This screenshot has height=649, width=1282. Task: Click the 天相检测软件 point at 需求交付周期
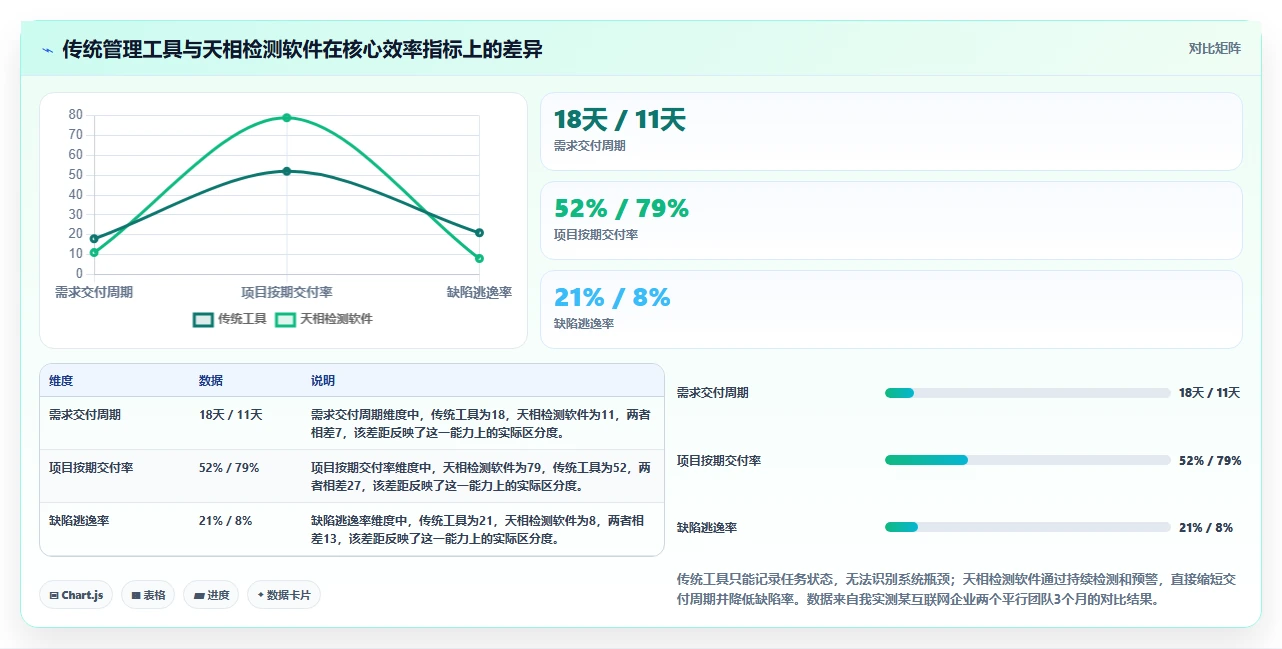[94, 252]
